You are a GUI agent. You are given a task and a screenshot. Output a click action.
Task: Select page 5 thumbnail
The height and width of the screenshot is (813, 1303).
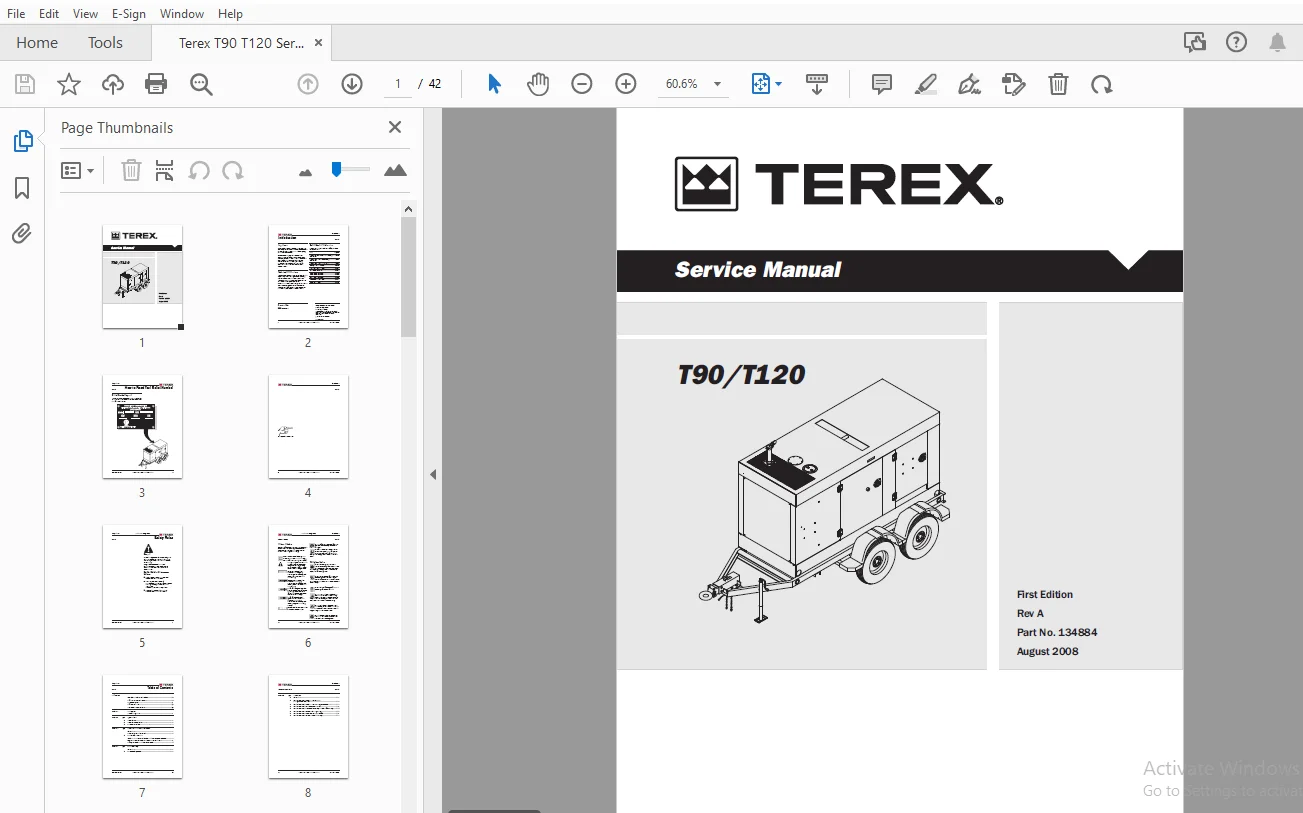pyautogui.click(x=142, y=577)
